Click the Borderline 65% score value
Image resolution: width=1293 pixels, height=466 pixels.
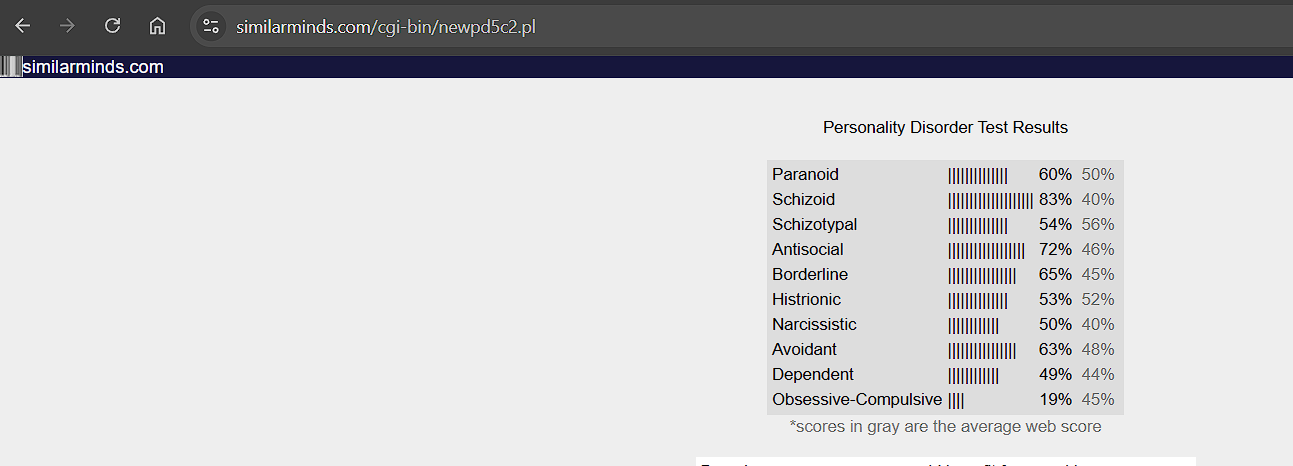[x=1055, y=274]
